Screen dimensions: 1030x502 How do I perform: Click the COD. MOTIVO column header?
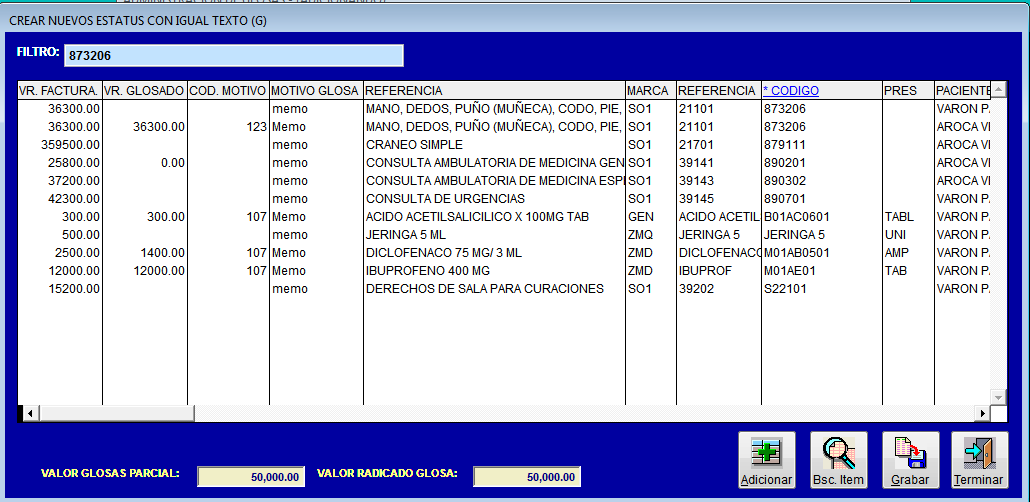(228, 91)
